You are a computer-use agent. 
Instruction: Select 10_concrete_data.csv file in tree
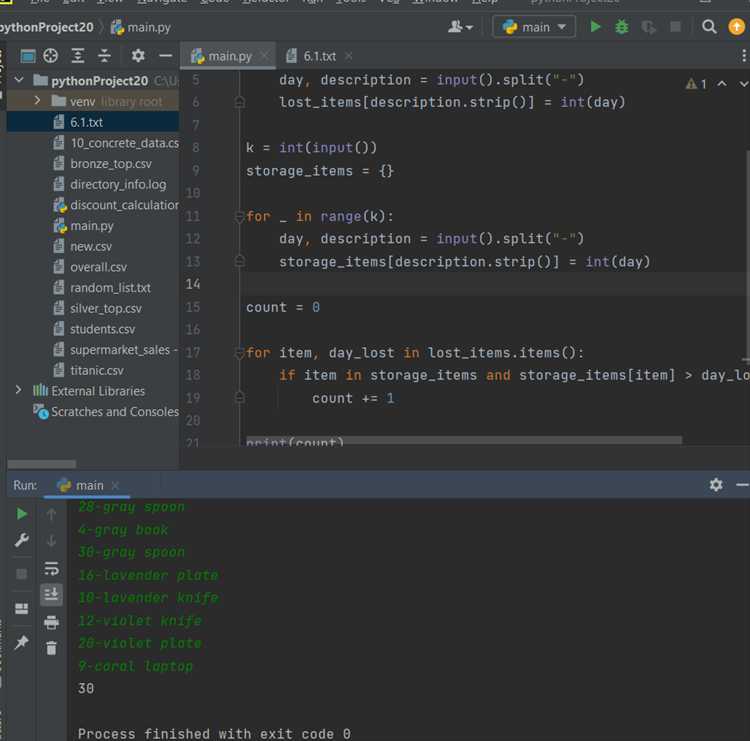(116, 143)
